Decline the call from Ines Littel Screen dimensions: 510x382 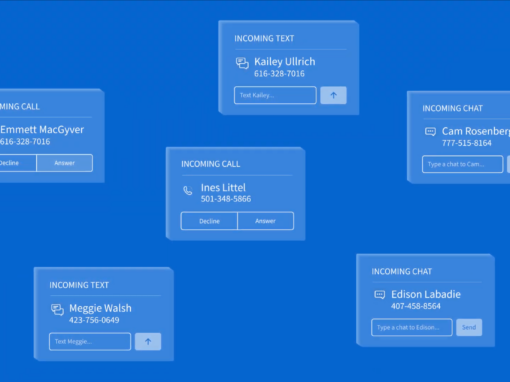pyautogui.click(x=209, y=221)
